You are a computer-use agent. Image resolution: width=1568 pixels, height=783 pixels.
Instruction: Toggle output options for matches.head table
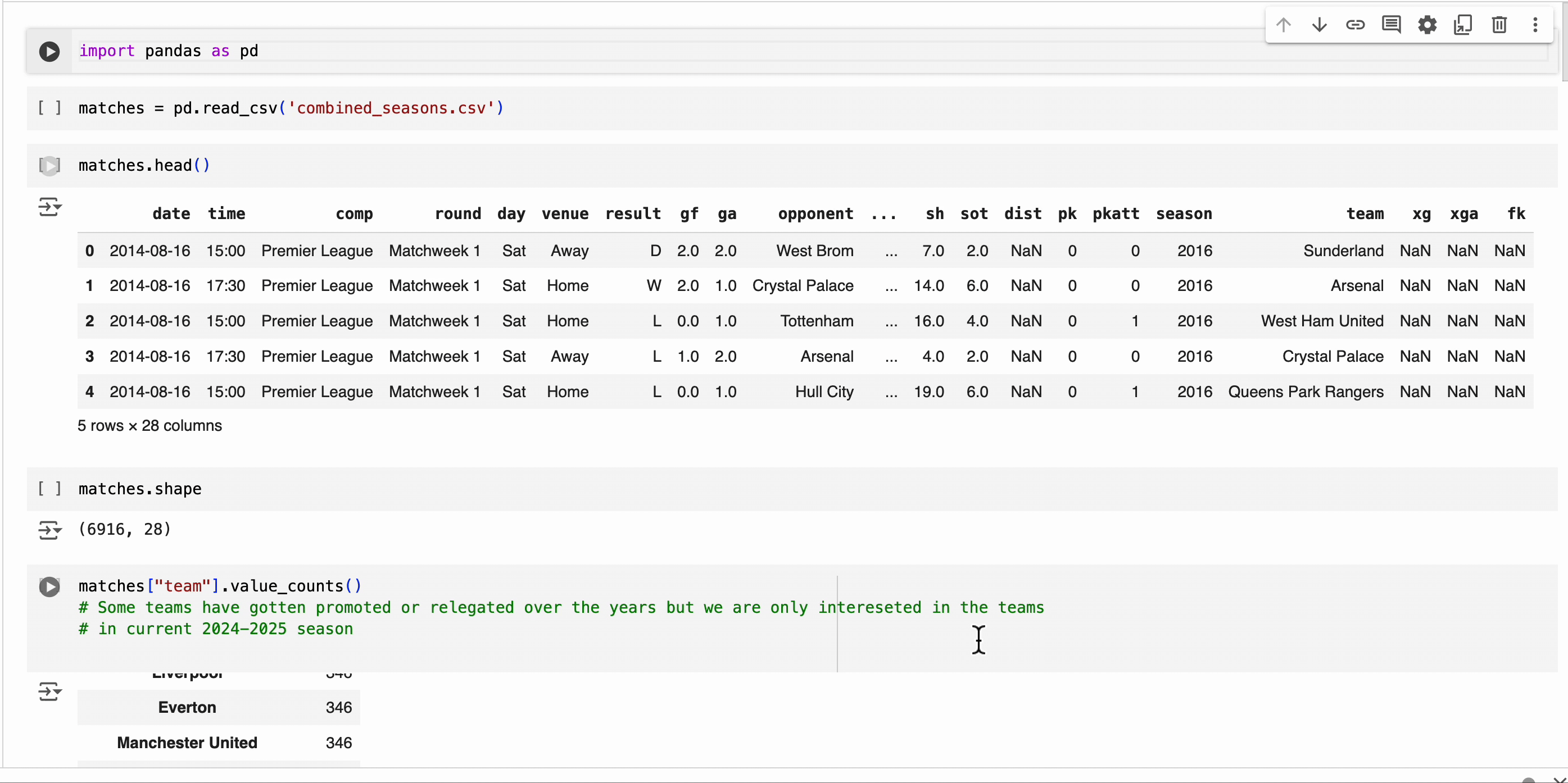pos(49,207)
